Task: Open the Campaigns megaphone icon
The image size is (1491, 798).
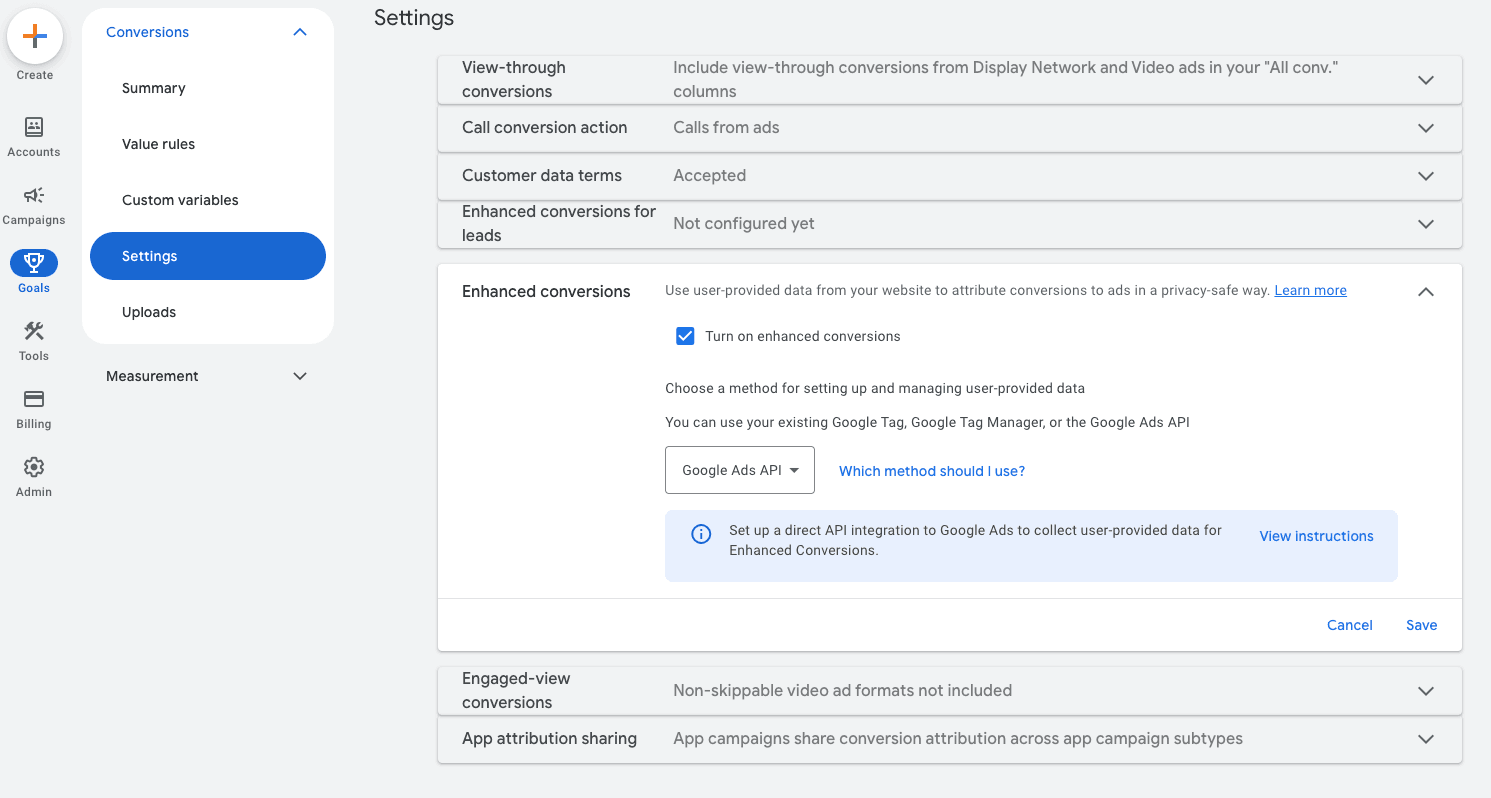Action: pyautogui.click(x=34, y=195)
